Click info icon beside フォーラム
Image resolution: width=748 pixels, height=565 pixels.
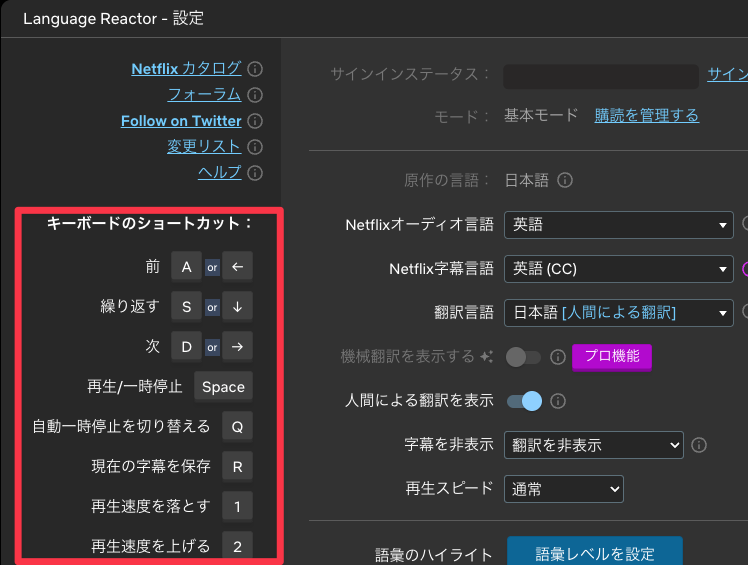pyautogui.click(x=255, y=95)
